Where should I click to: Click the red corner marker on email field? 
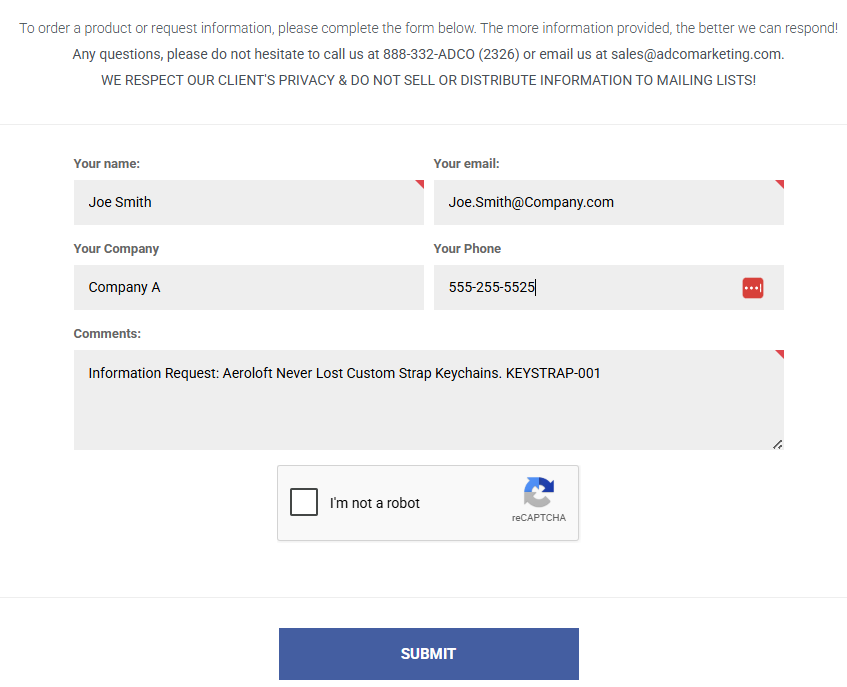[x=779, y=184]
